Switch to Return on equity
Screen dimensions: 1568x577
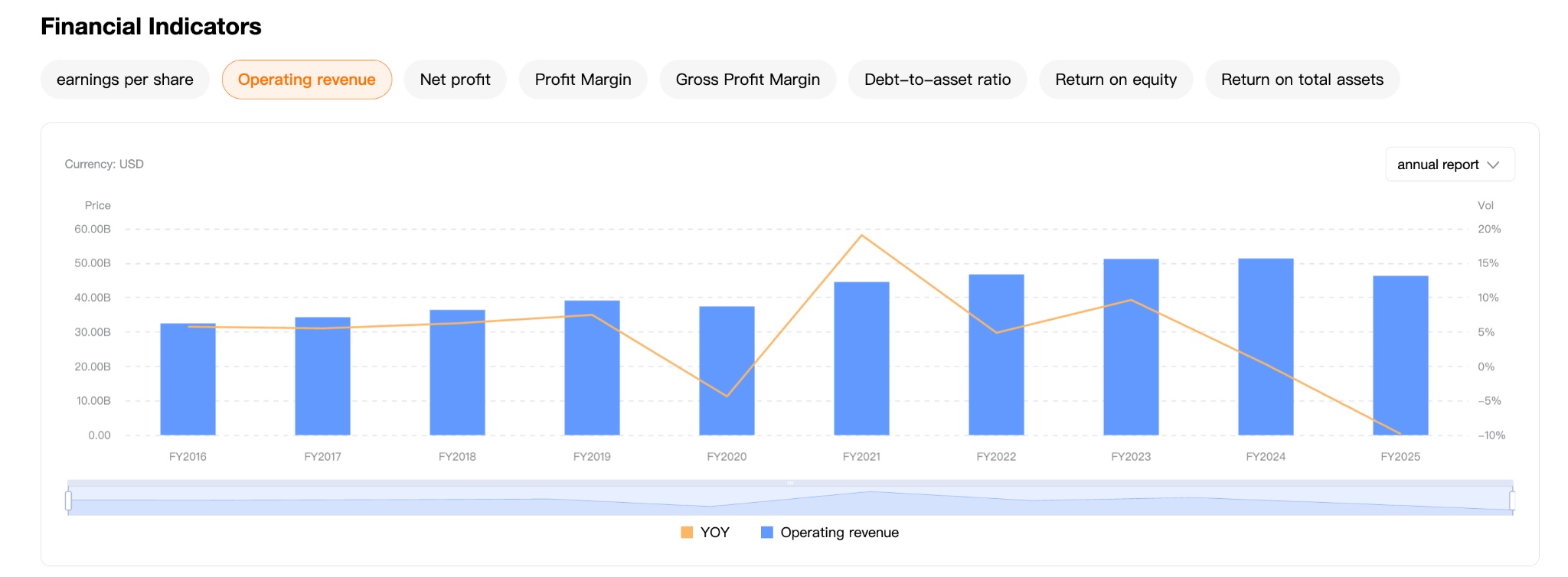[1116, 80]
